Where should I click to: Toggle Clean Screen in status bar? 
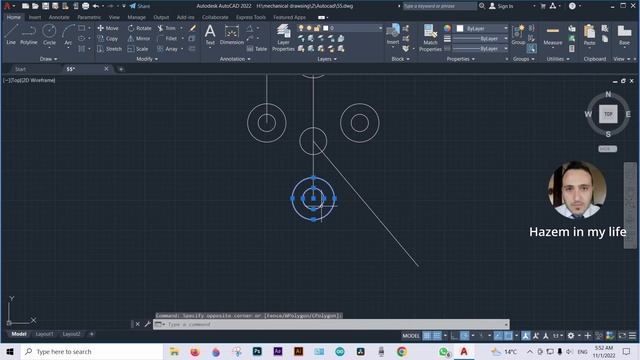622,336
